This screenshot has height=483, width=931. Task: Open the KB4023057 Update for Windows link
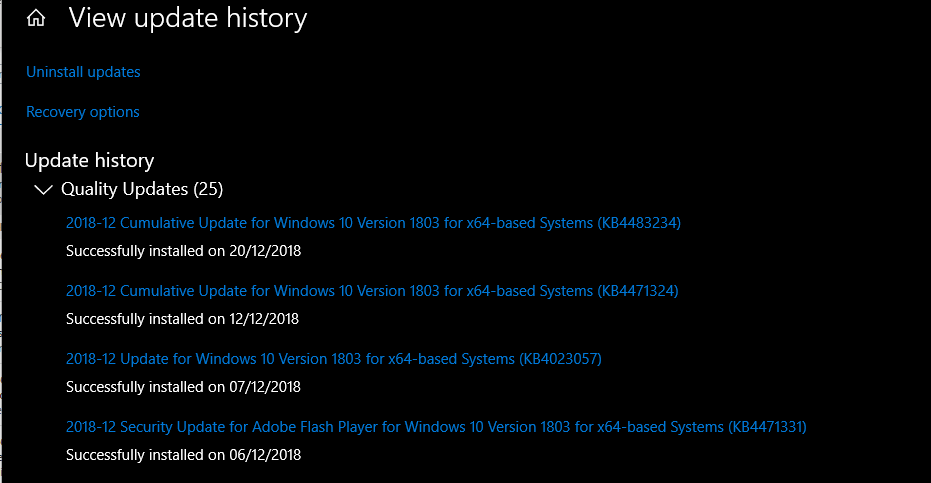pyautogui.click(x=334, y=359)
